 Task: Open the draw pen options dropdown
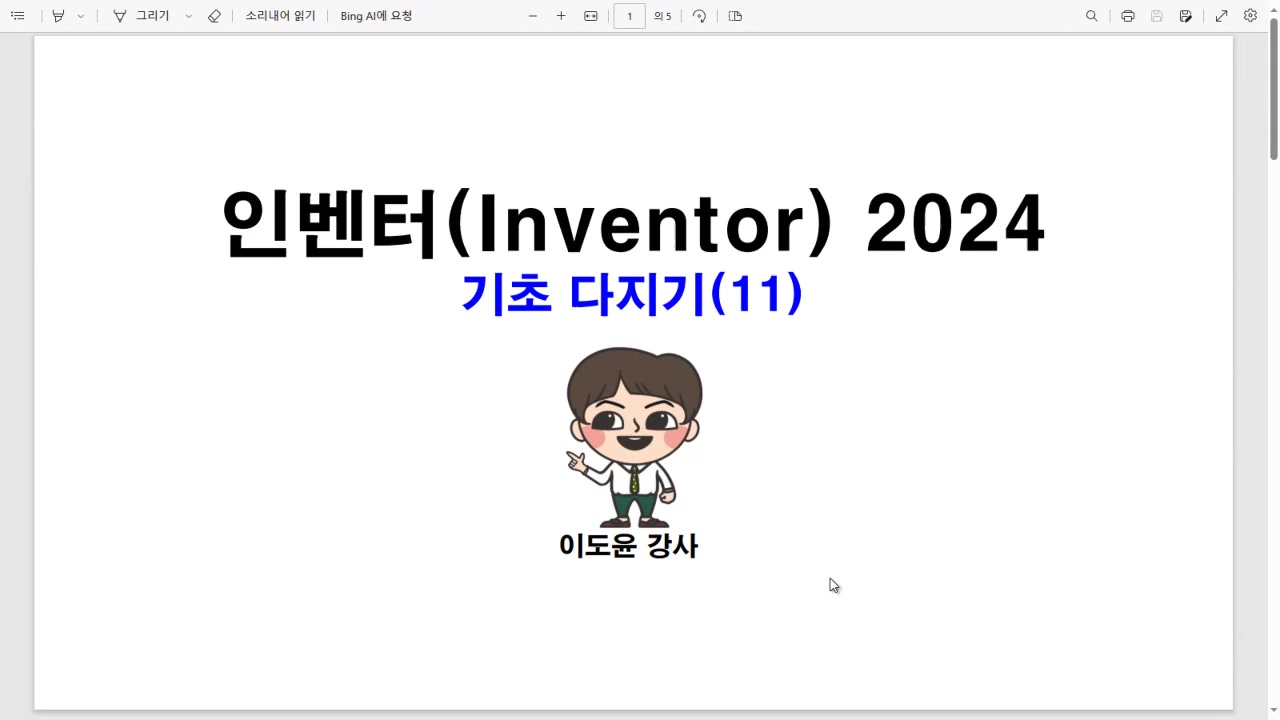click(x=189, y=16)
